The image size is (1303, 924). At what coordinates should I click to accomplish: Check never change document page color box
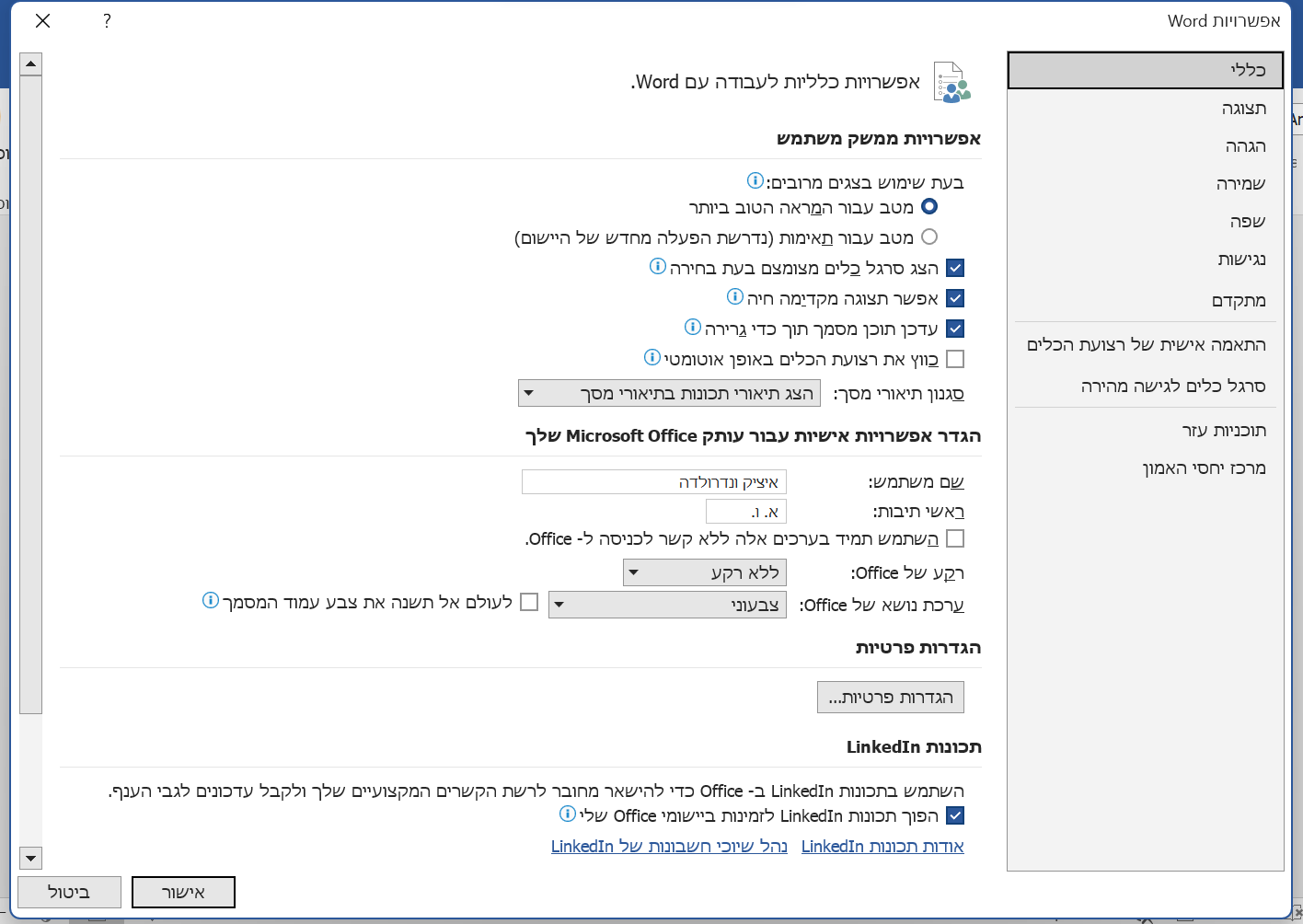pos(529,602)
